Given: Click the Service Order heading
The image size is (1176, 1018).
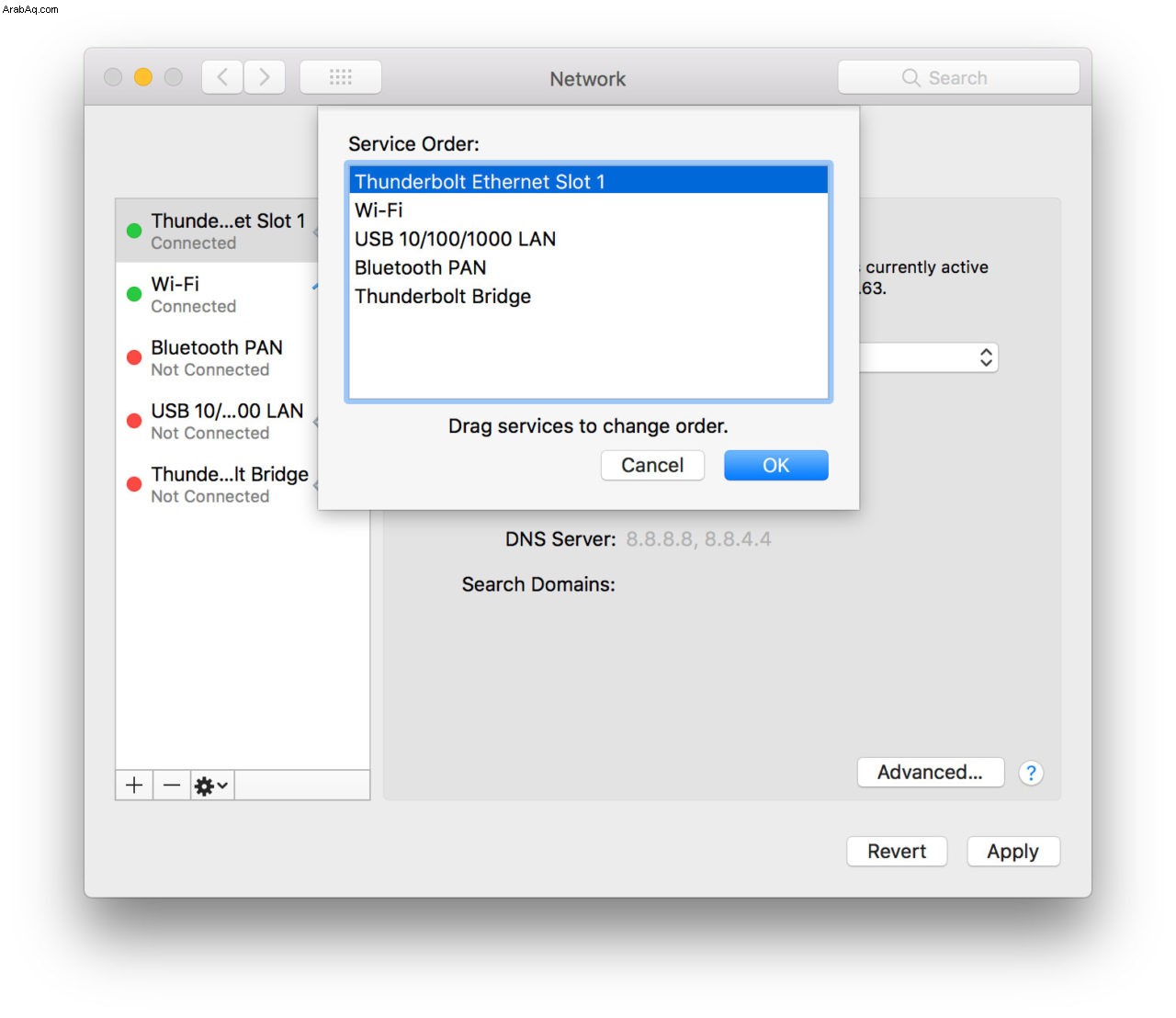Looking at the screenshot, I should [x=413, y=144].
